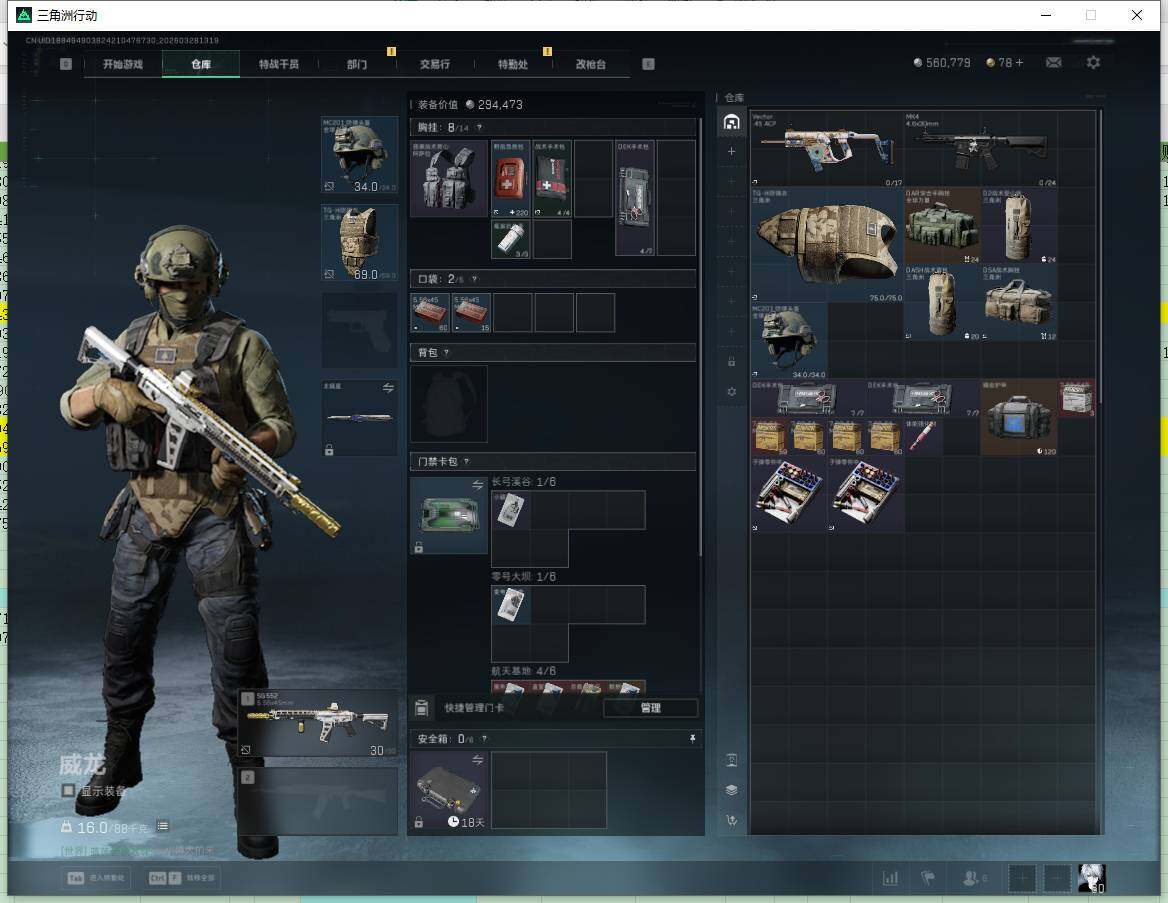
Task: Show help for 口袋 pockets
Action: pyautogui.click(x=474, y=279)
